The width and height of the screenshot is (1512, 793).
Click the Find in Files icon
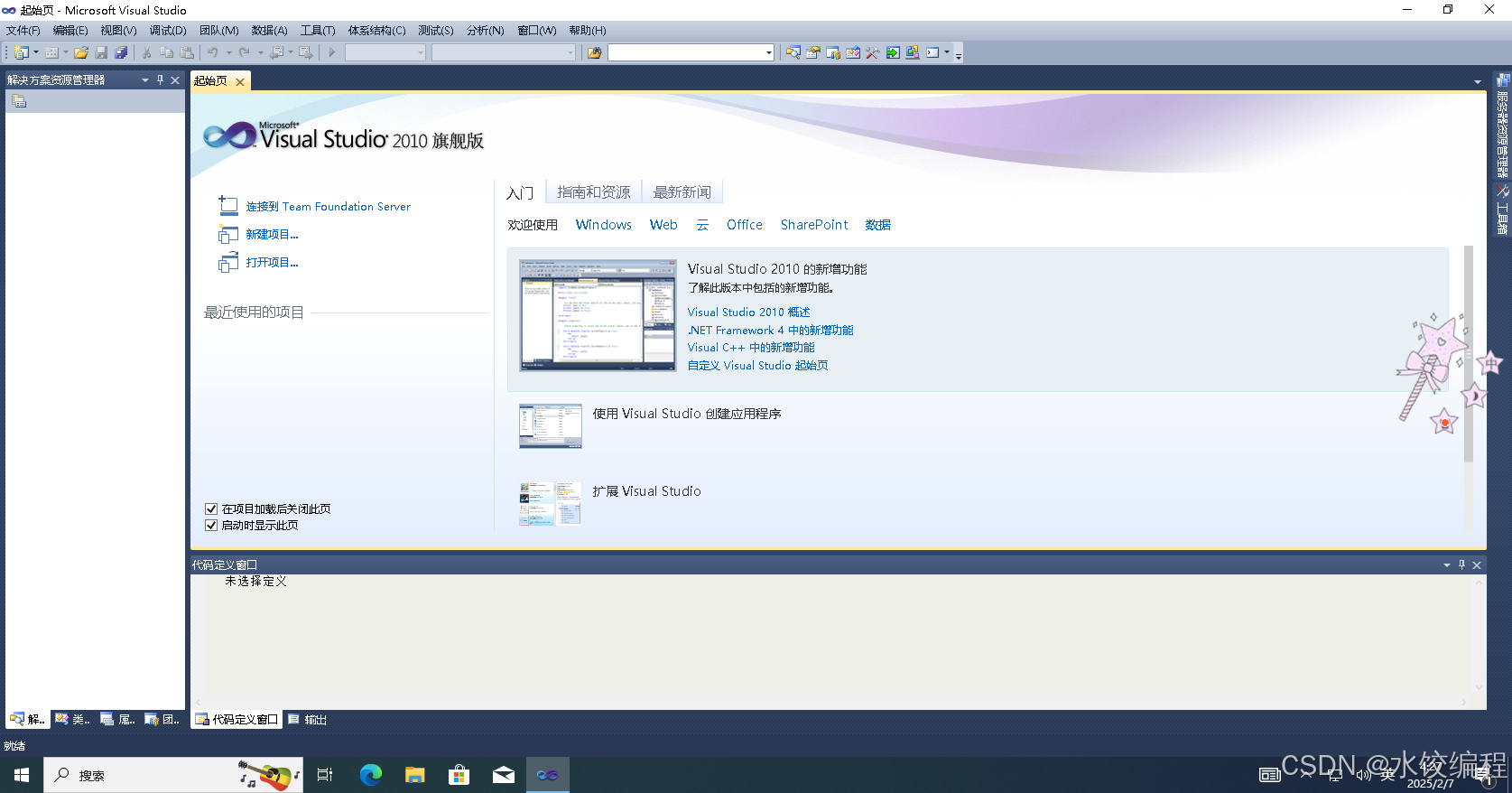(594, 52)
